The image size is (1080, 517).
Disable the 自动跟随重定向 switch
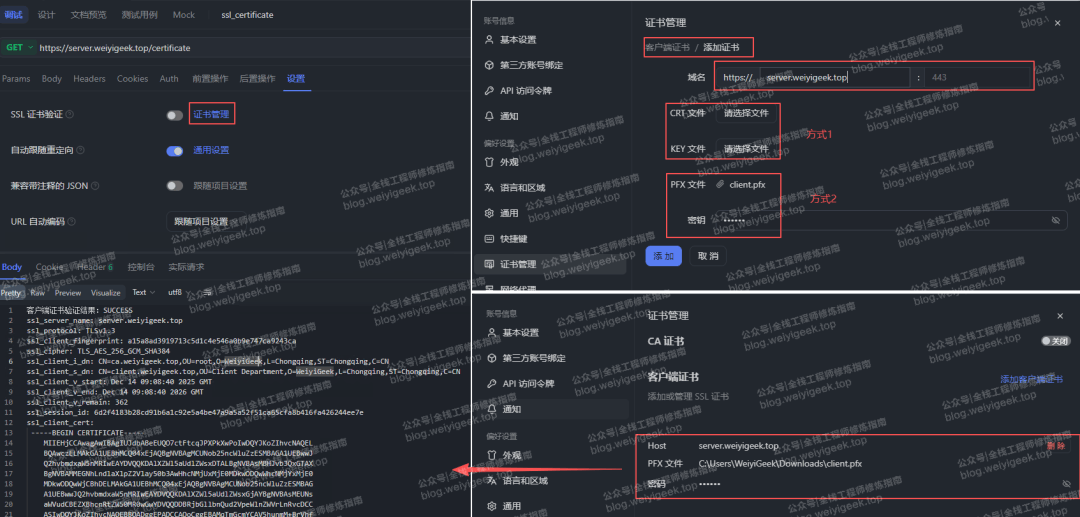(175, 150)
